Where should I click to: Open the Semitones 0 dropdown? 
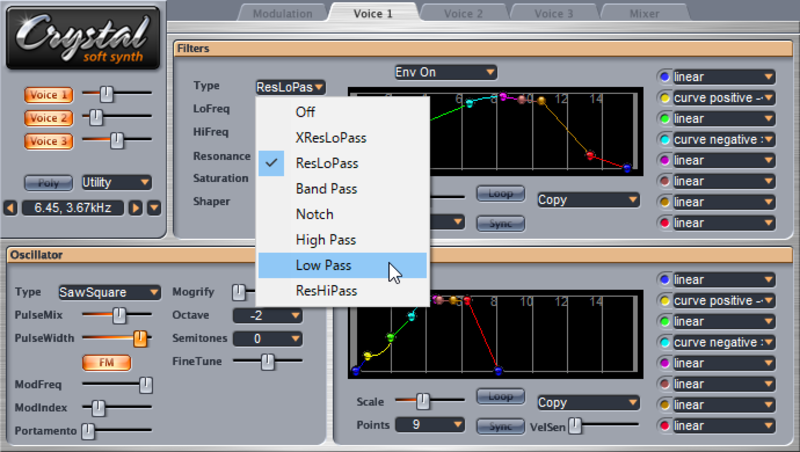point(267,339)
